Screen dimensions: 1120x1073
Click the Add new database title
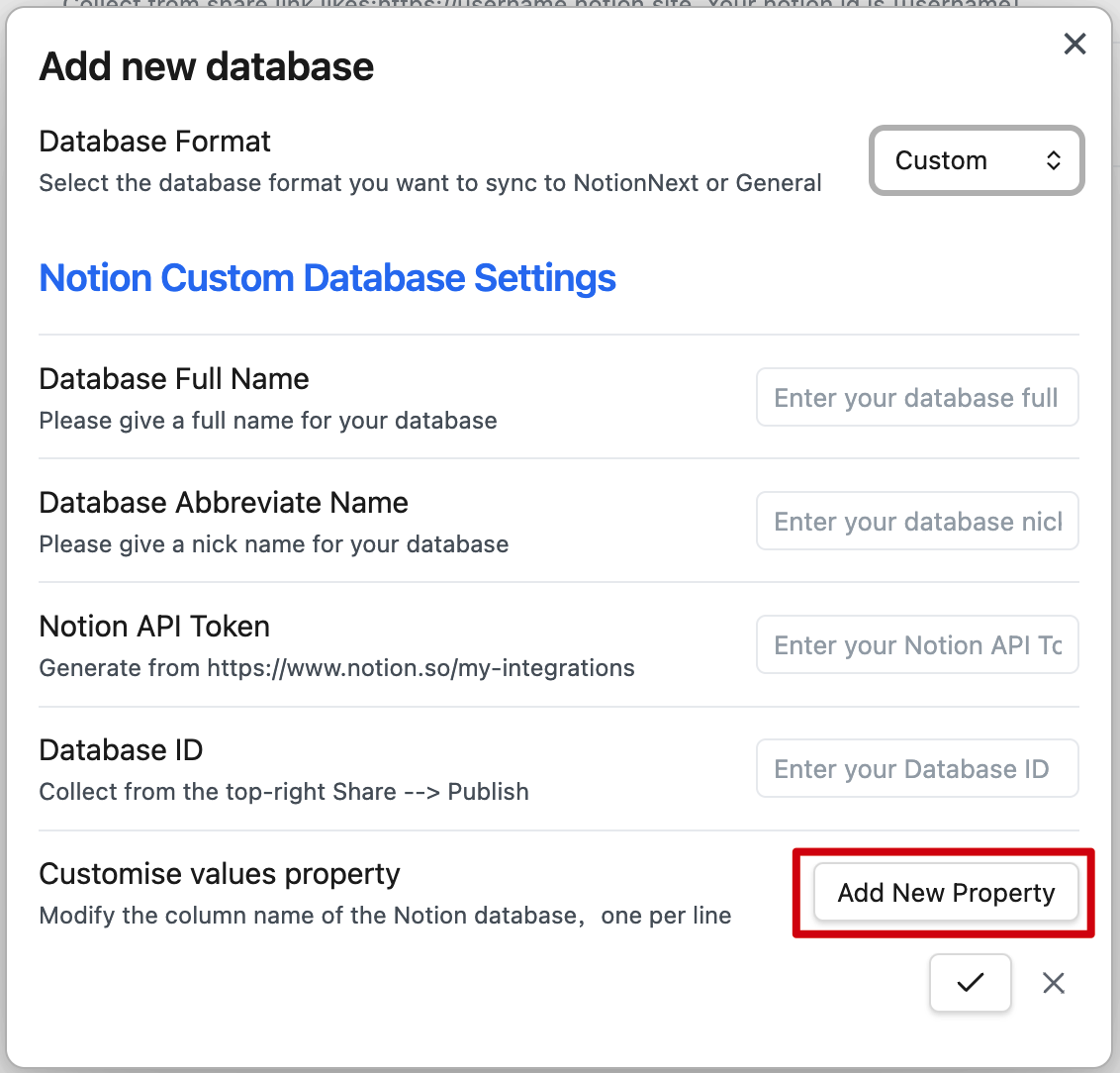pos(206,66)
